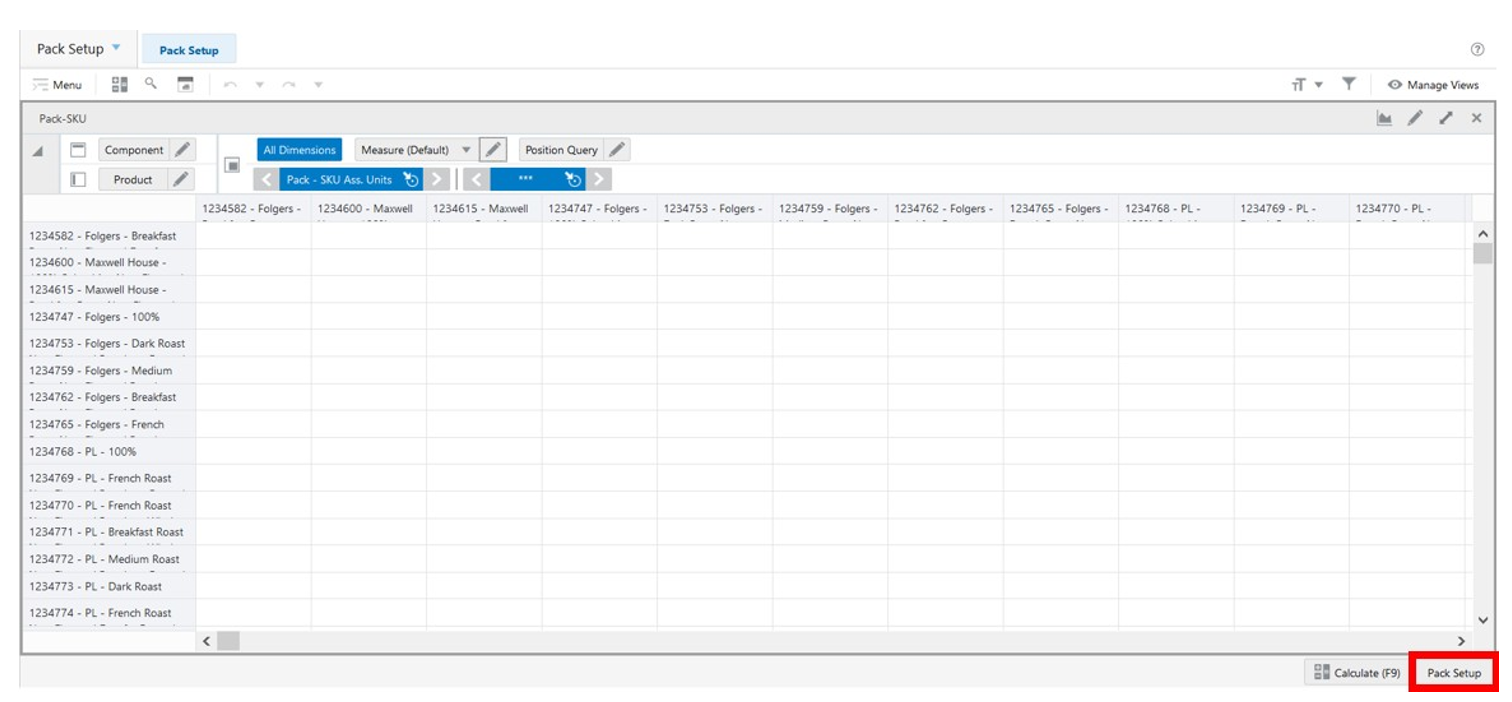
Task: Click the horizontal scrollbar thumb
Action: tap(228, 641)
